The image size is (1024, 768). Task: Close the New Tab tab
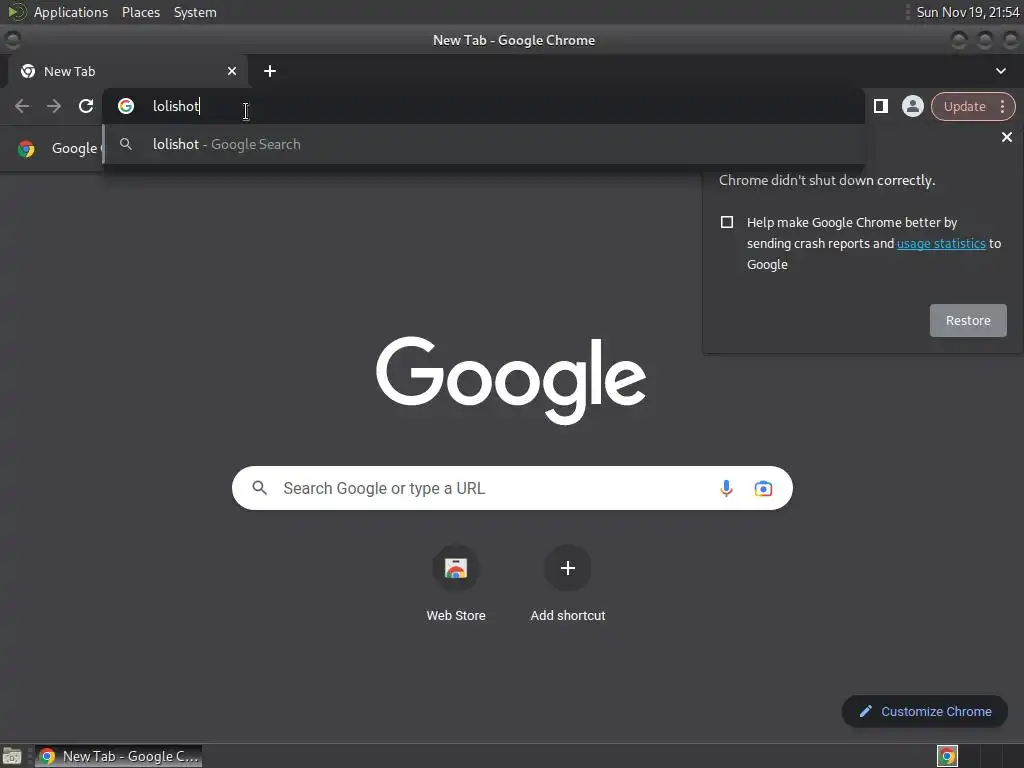[x=232, y=71]
